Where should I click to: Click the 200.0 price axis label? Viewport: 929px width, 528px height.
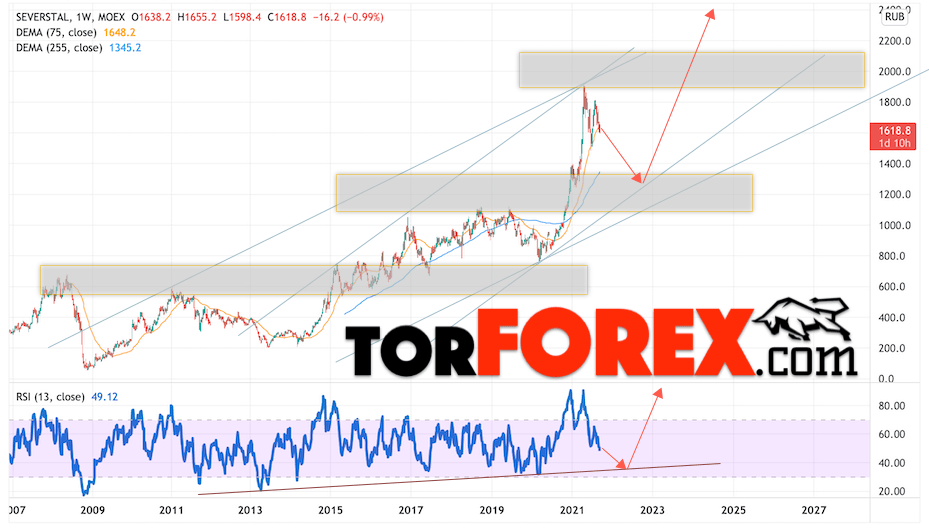(x=894, y=348)
